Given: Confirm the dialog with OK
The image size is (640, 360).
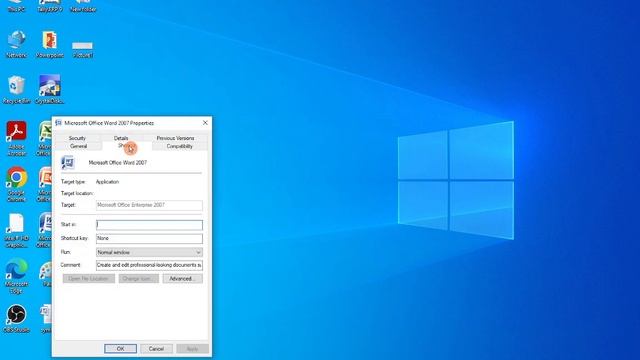Looking at the screenshot, I should point(120,349).
